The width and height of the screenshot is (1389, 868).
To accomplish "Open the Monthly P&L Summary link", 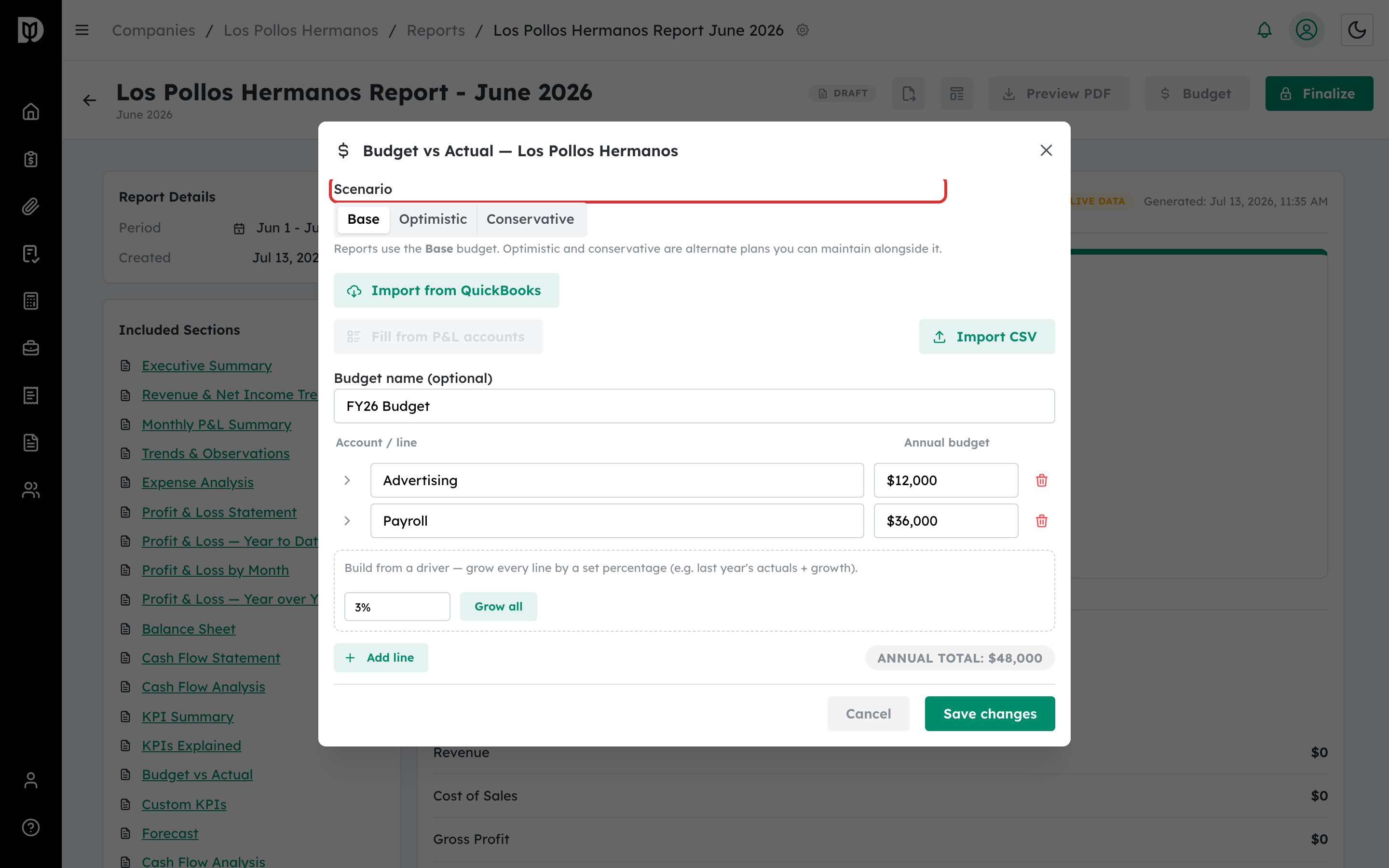I will tap(217, 424).
